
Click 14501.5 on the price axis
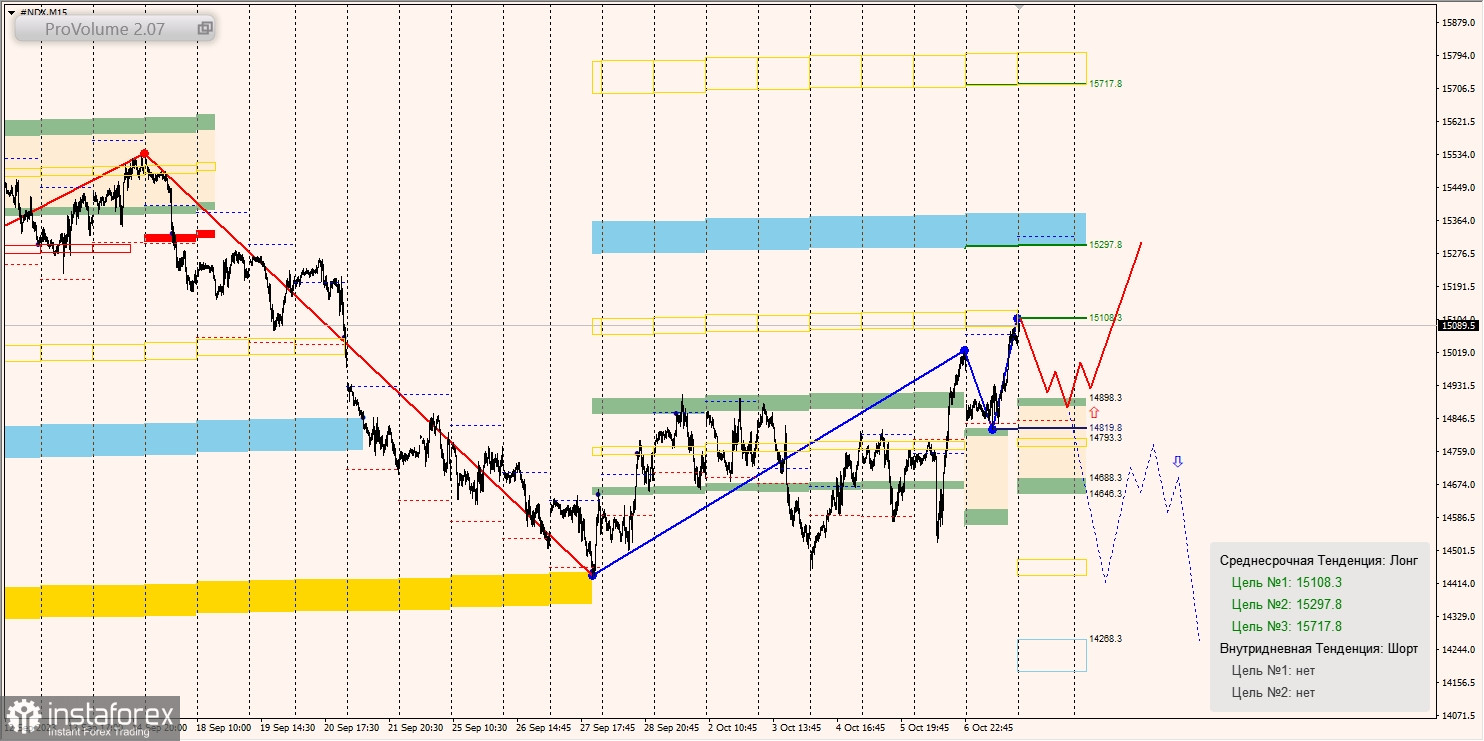click(1459, 550)
